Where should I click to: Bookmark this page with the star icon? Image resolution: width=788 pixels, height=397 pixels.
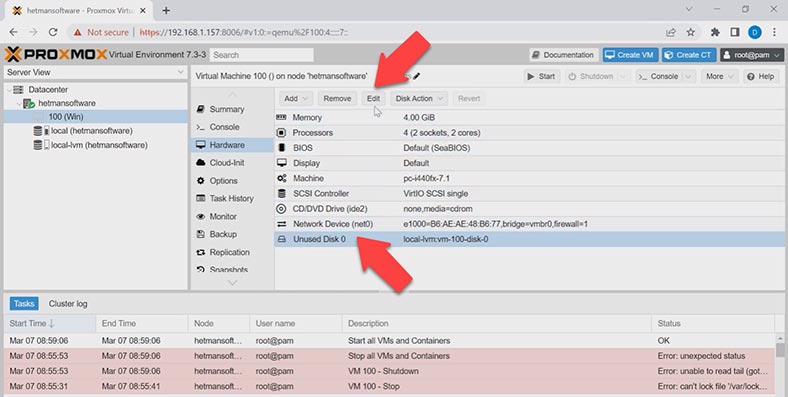(691, 32)
